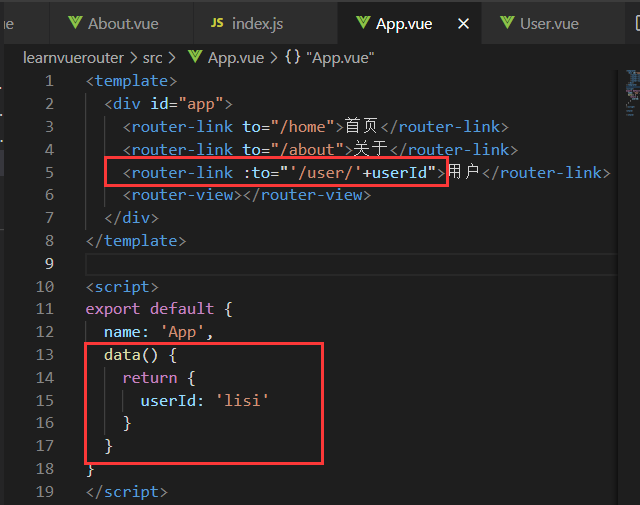Click the 'lisi' string value
The image size is (640, 505).
coord(242,400)
